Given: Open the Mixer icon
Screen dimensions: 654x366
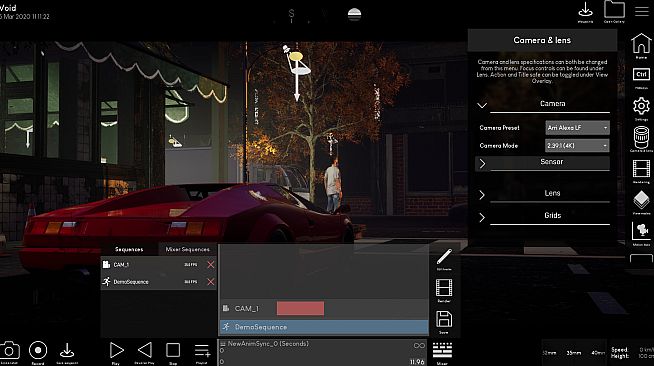Looking at the screenshot, I should click(442, 351).
